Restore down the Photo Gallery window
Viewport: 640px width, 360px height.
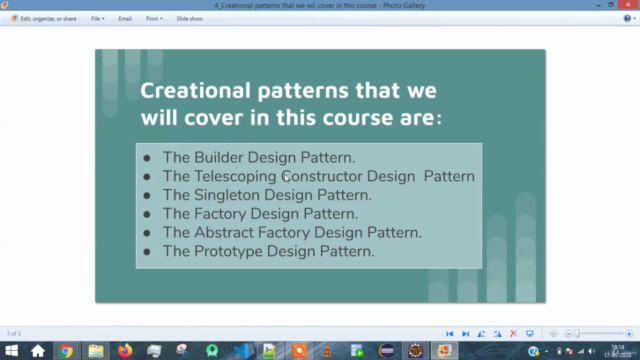point(611,5)
